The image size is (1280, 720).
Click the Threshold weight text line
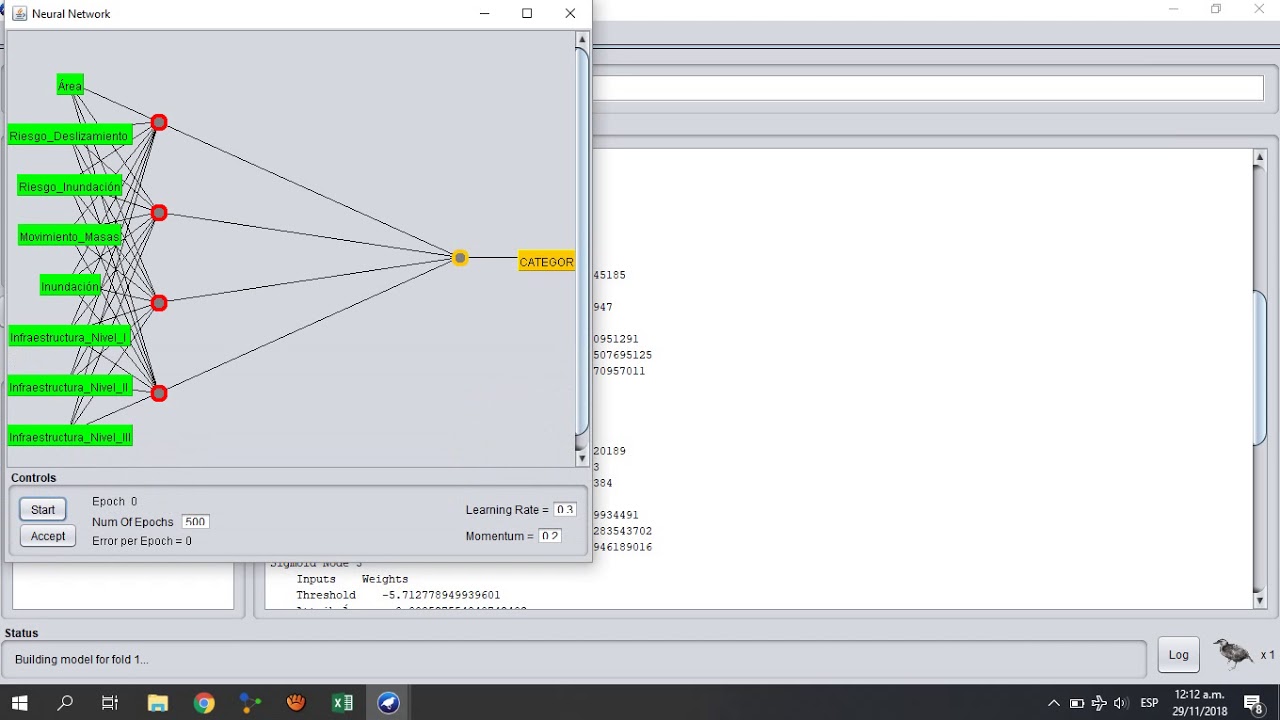(398, 595)
